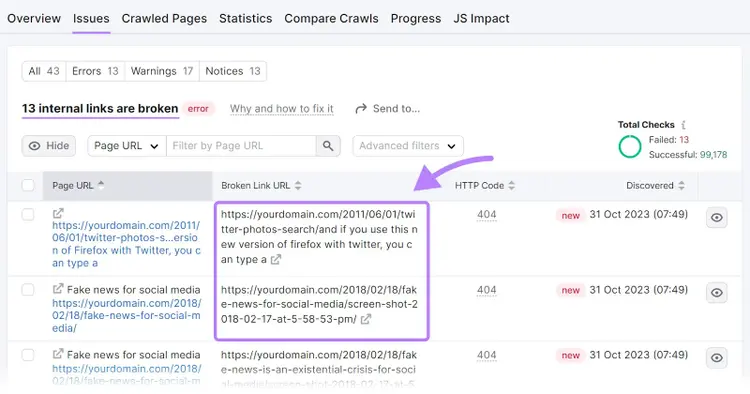Hide the twitter-photos row with the eye icon
Image resolution: width=750 pixels, height=394 pixels.
(717, 218)
